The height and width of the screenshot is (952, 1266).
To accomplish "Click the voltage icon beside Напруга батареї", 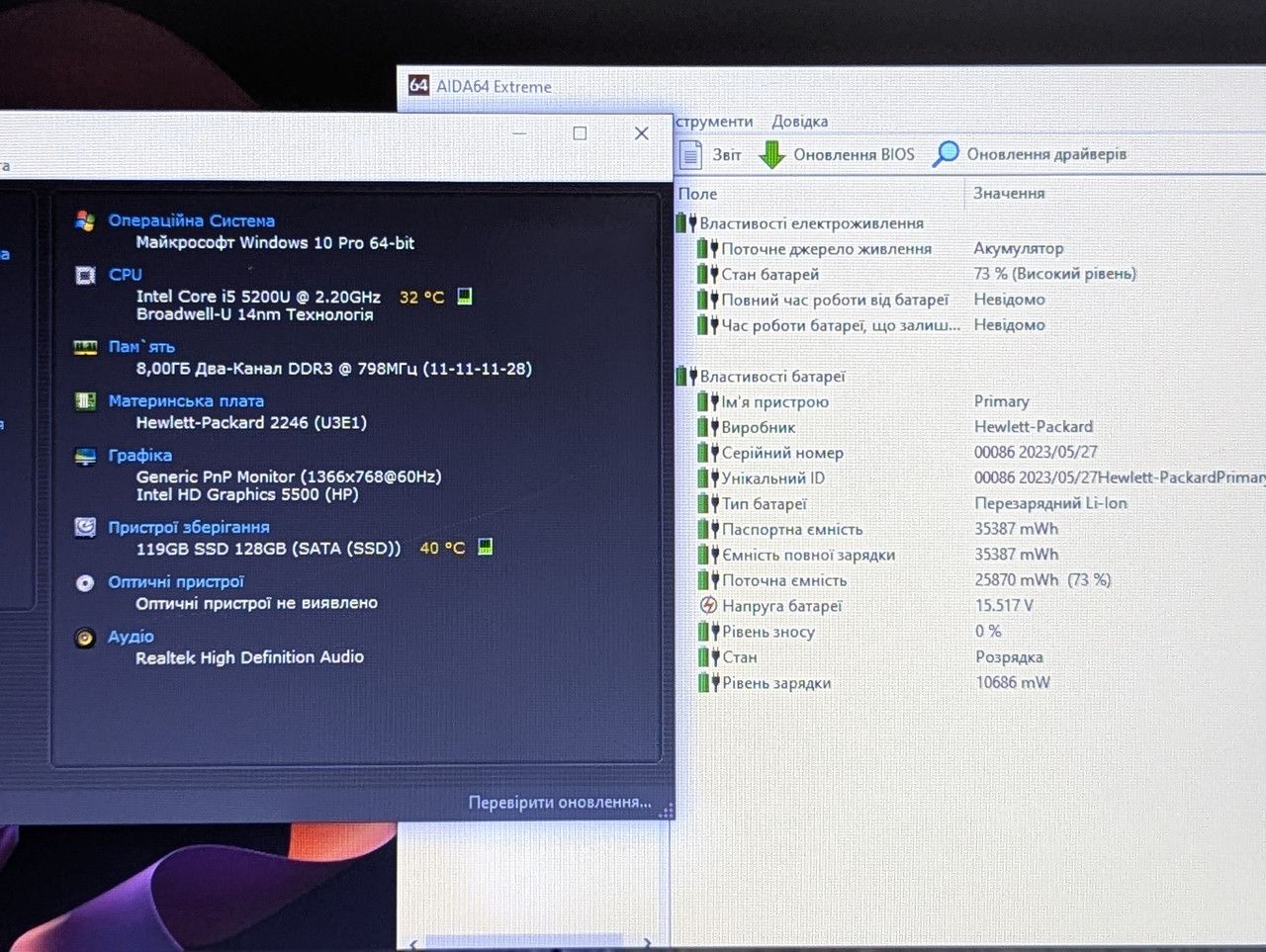I will 708,605.
